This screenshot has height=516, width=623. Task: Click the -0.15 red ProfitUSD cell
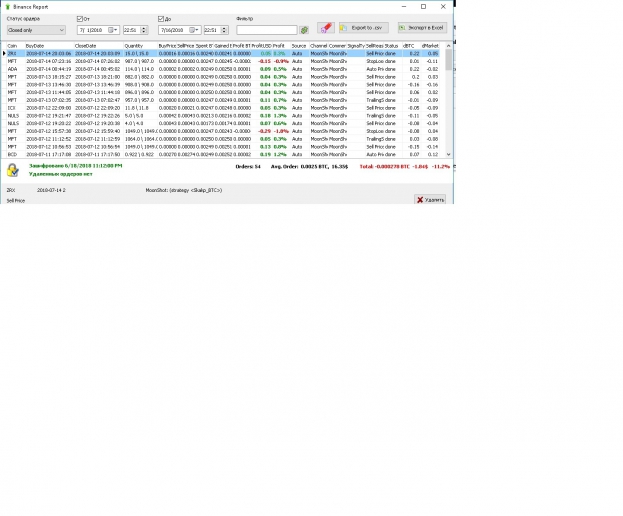264,61
